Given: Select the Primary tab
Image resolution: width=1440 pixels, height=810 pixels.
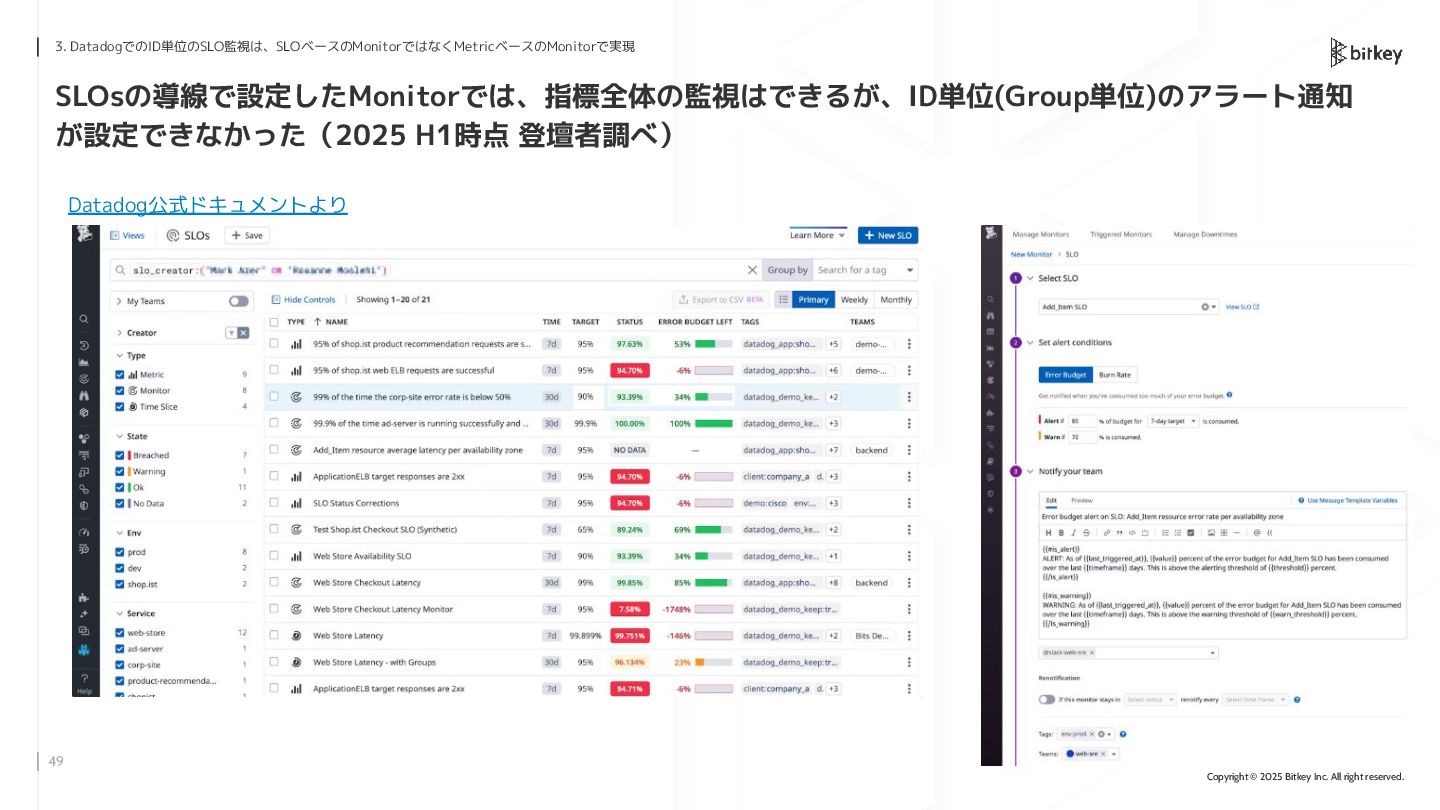Looking at the screenshot, I should pos(813,299).
